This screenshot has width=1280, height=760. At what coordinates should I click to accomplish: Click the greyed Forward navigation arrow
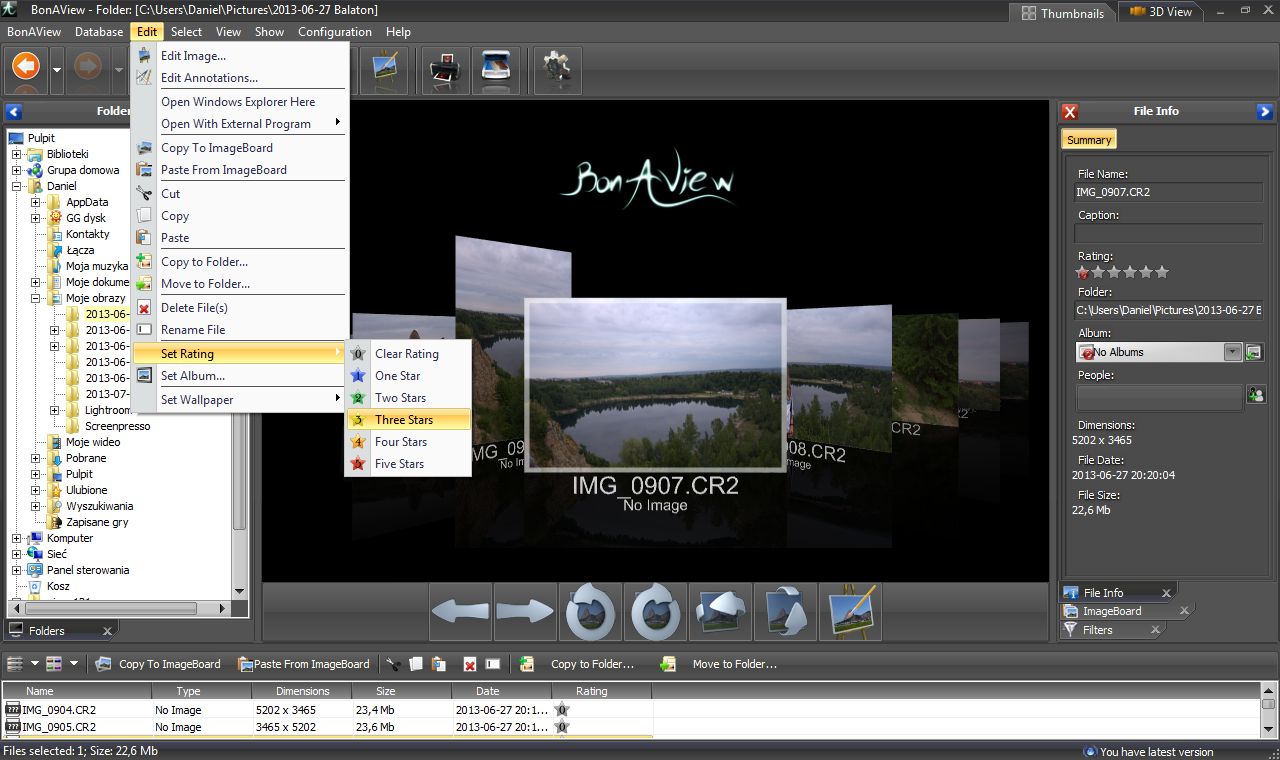pos(87,69)
